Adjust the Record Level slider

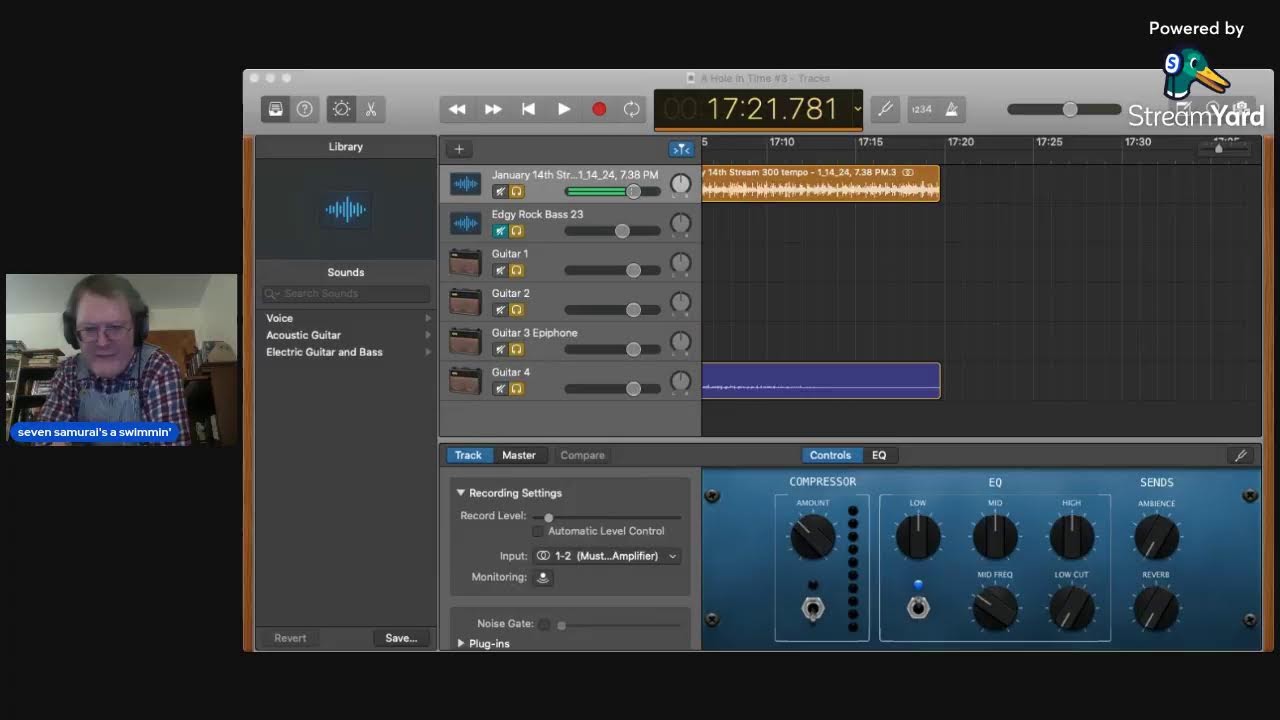click(607, 517)
